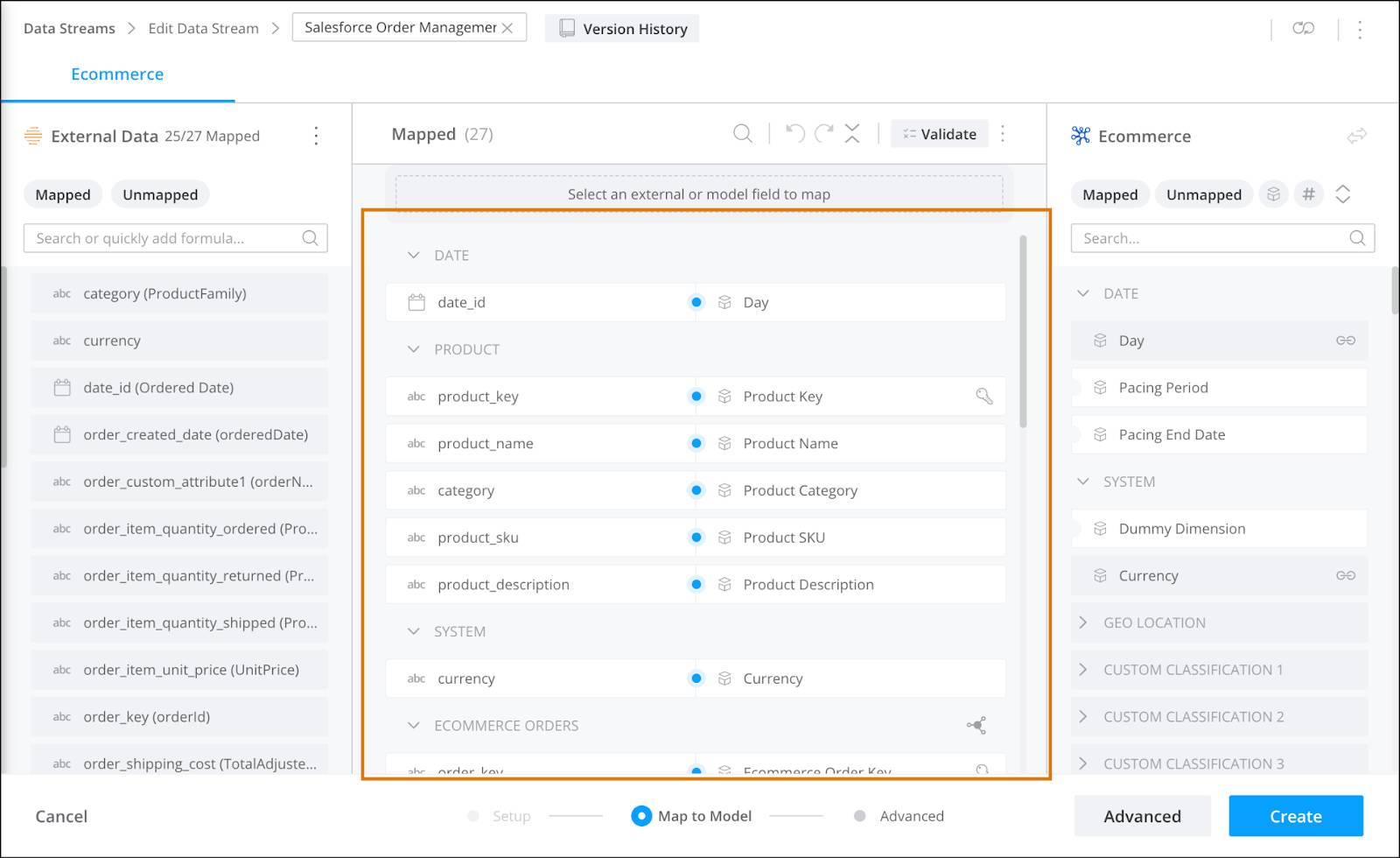Open search in the Mapped panel
The width and height of the screenshot is (1400, 858).
(x=742, y=133)
